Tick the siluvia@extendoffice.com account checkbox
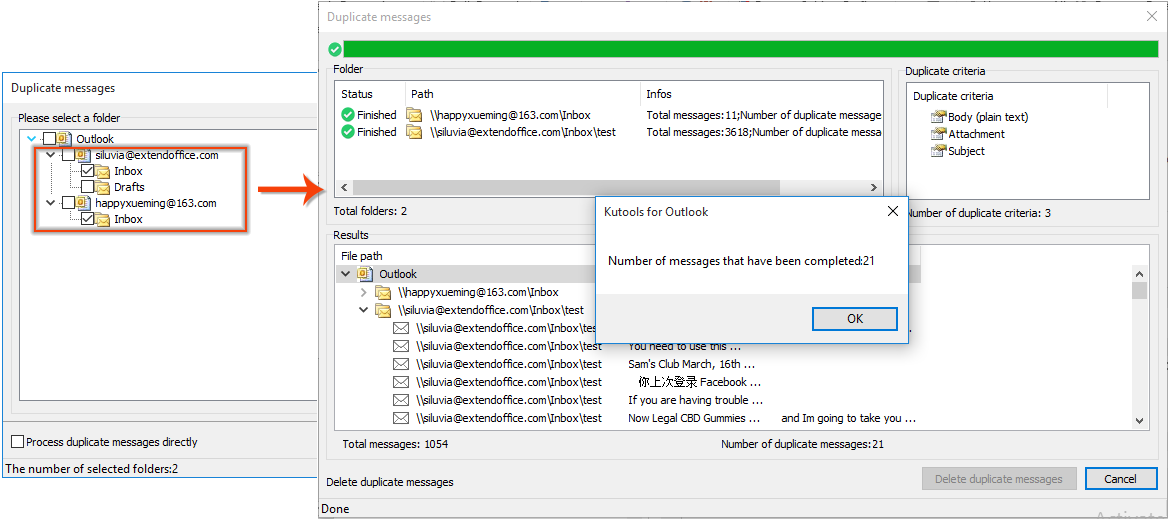Image resolution: width=1169 pixels, height=520 pixels. click(x=69, y=155)
